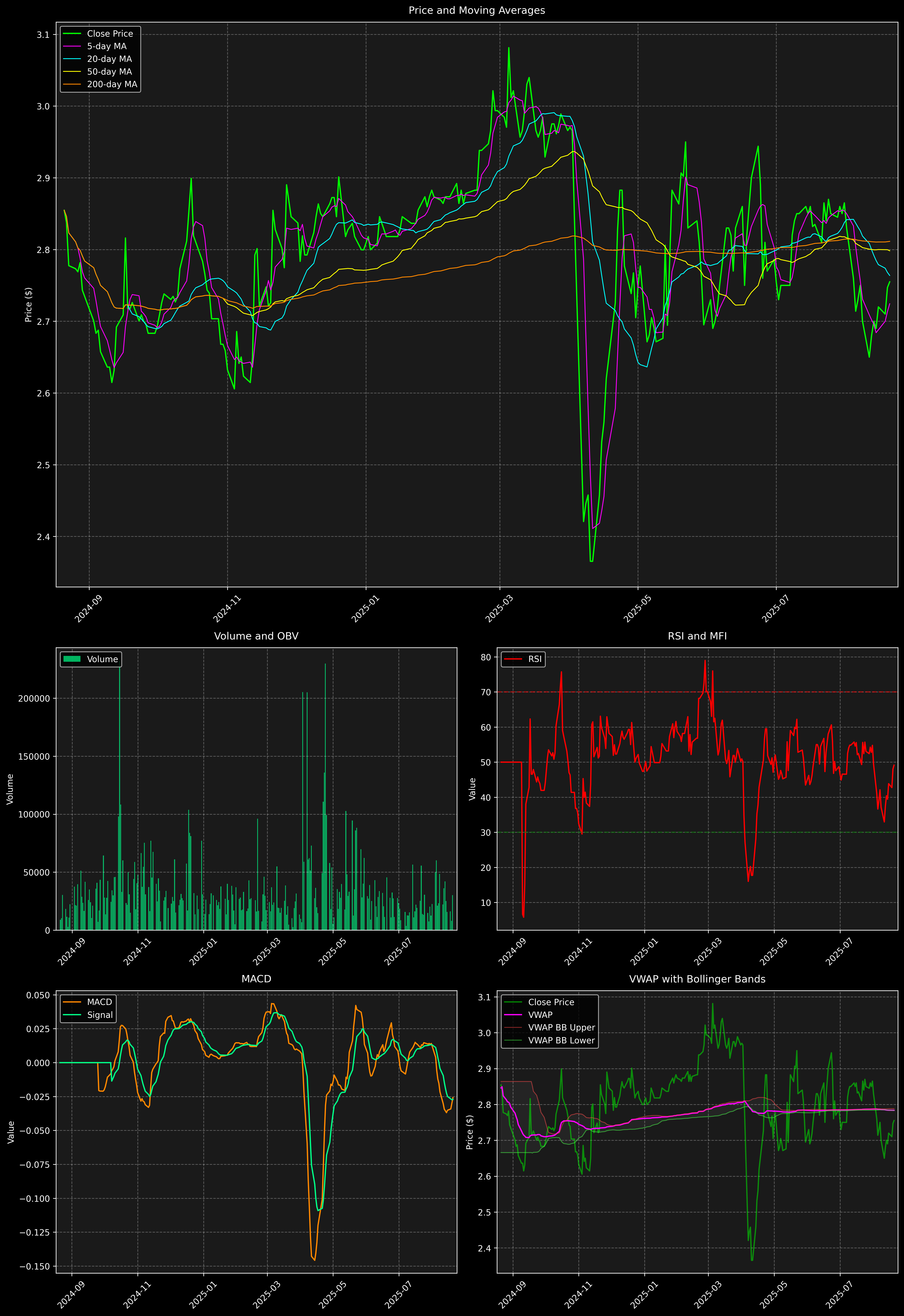Click the 200000 label on Volume axis
904x1316 pixels.
click(34, 699)
